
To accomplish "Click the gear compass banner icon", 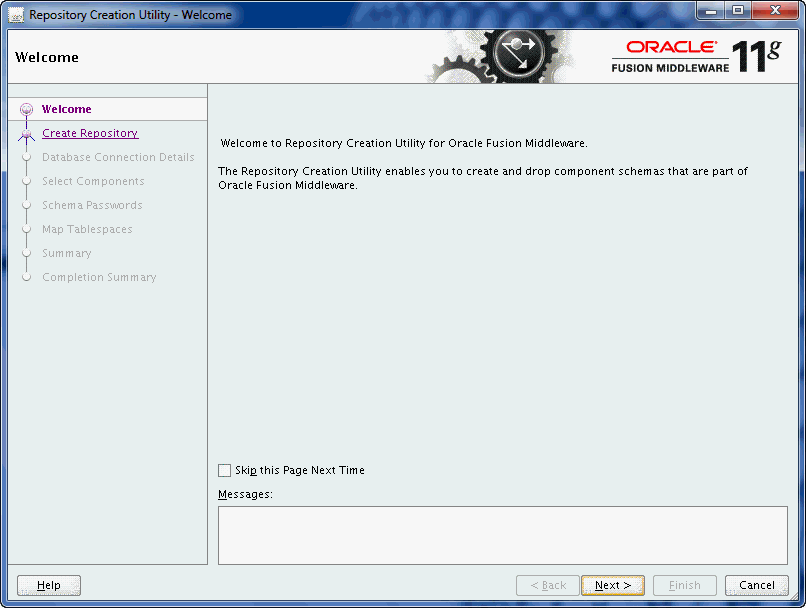I will click(519, 54).
